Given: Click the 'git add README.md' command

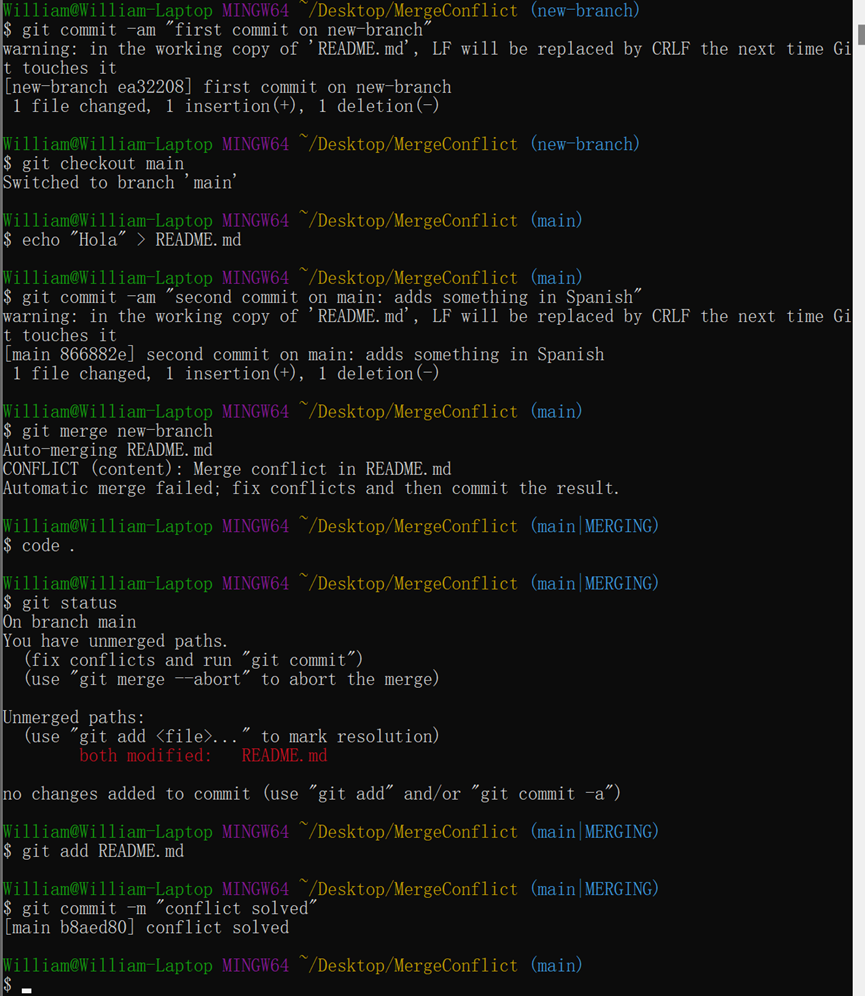Looking at the screenshot, I should pyautogui.click(x=103, y=851).
